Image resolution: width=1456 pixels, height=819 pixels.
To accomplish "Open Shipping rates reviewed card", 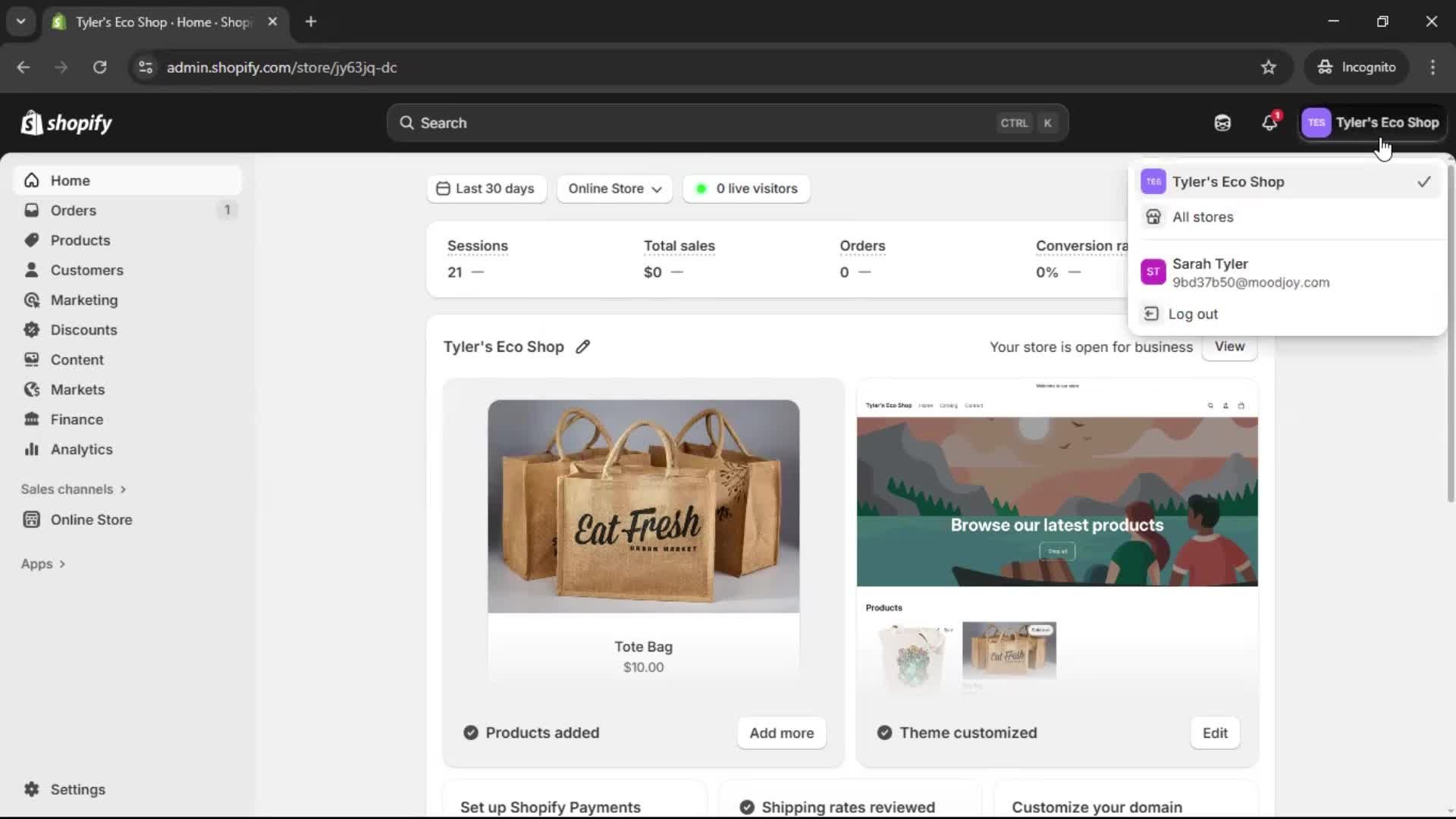I will (x=849, y=800).
